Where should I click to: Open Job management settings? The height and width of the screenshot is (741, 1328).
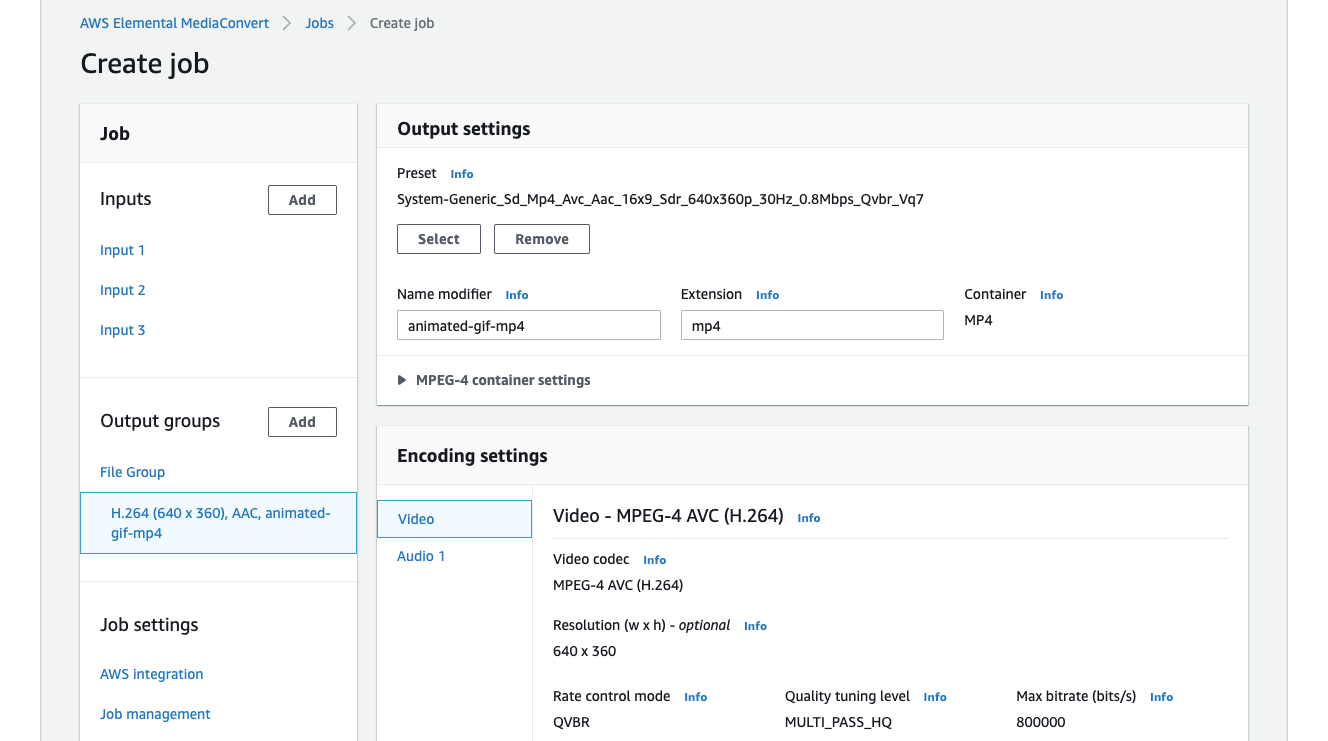155,714
